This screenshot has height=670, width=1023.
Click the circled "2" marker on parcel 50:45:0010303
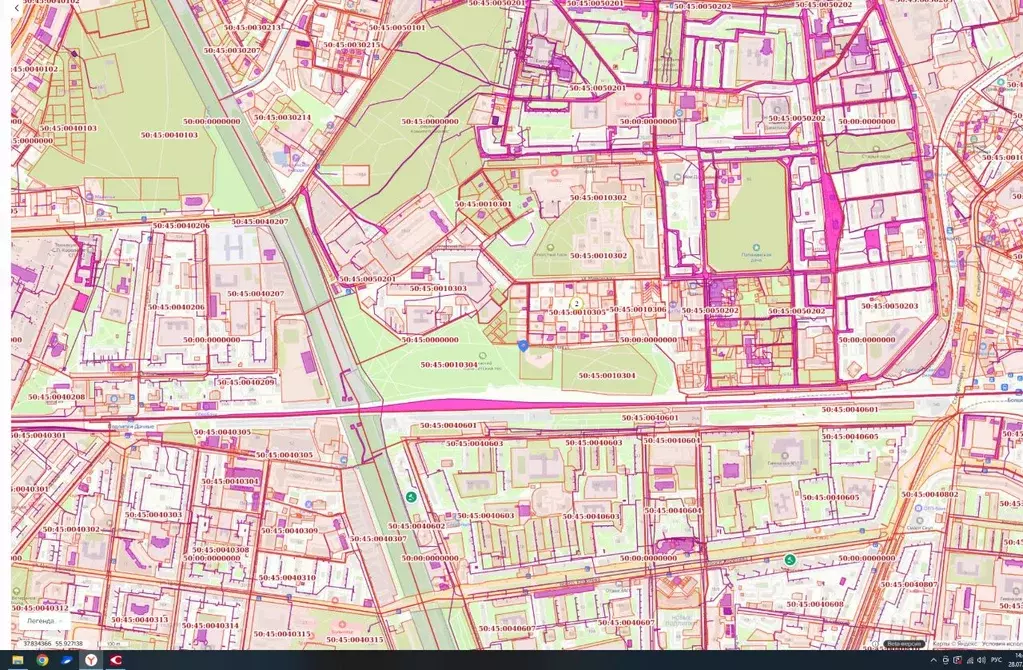coord(578,301)
